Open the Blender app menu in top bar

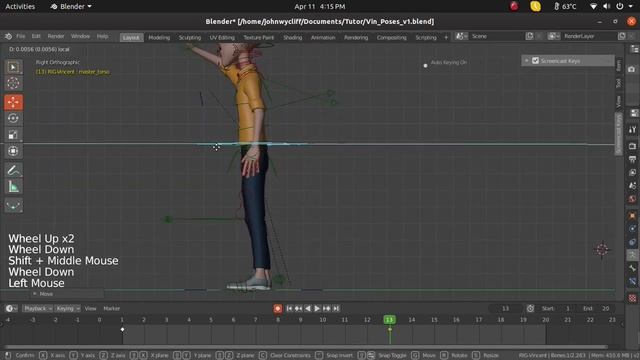pos(71,7)
